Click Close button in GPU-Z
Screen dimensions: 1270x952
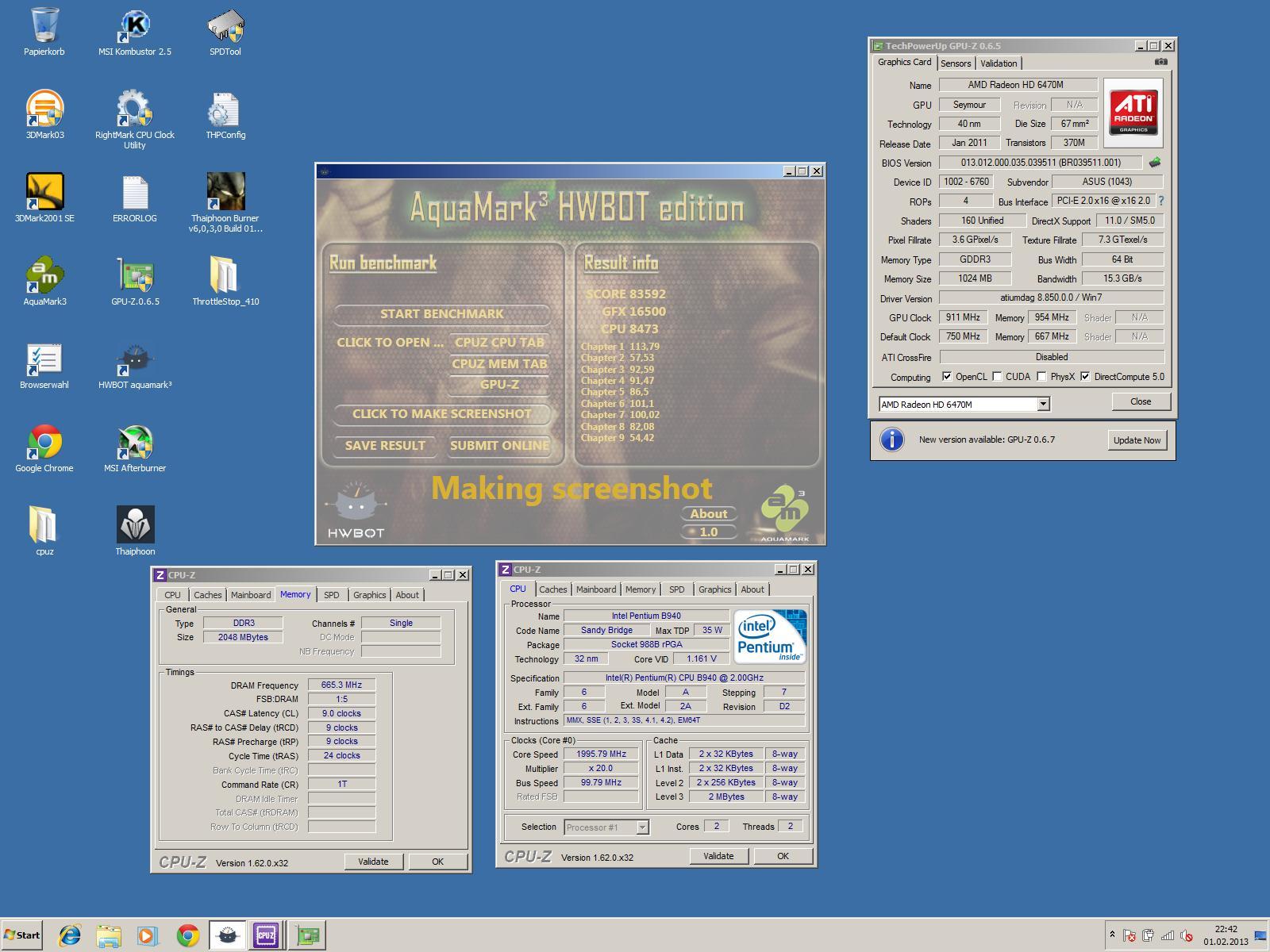1141,401
